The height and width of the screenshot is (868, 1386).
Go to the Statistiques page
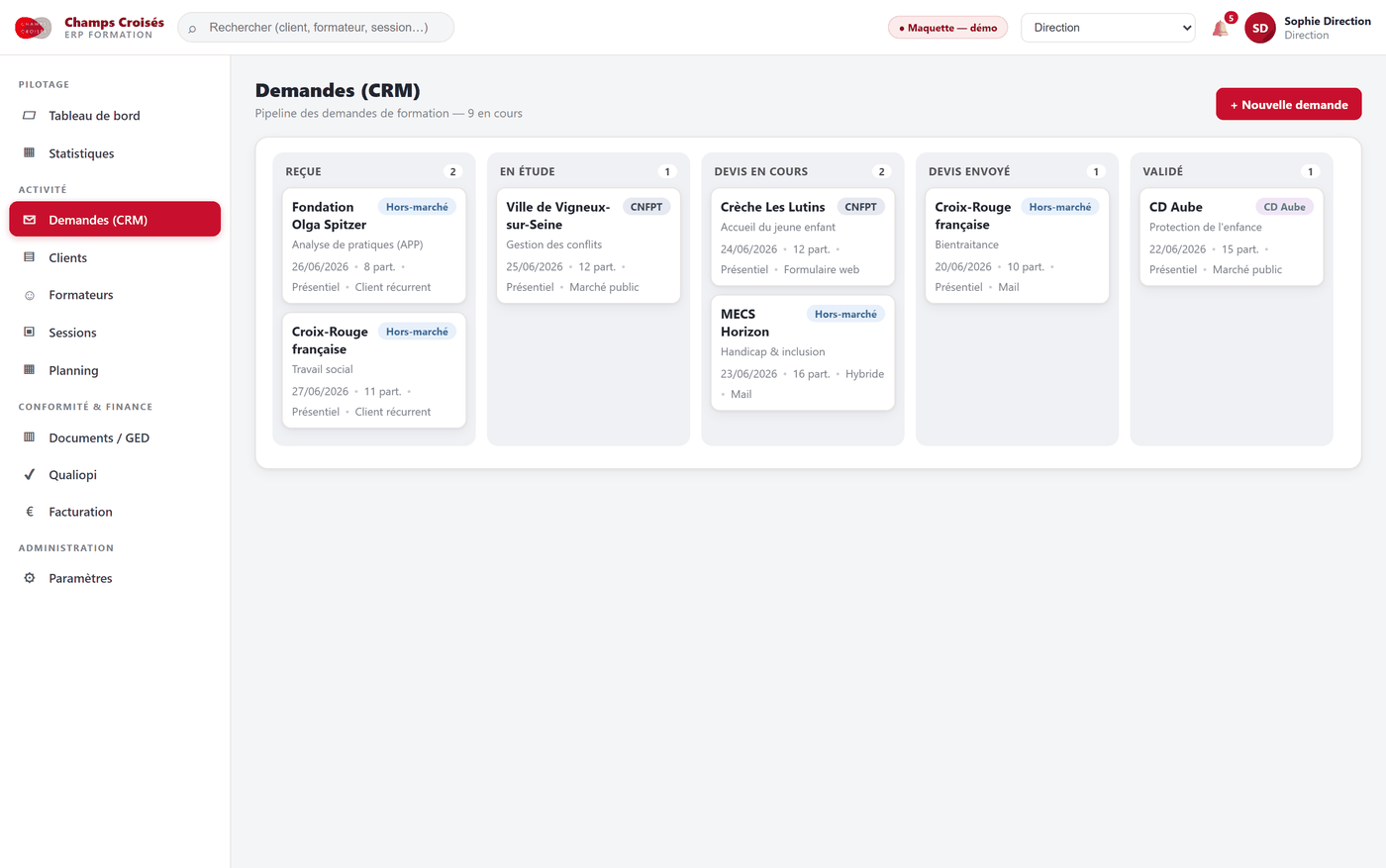click(x=115, y=153)
